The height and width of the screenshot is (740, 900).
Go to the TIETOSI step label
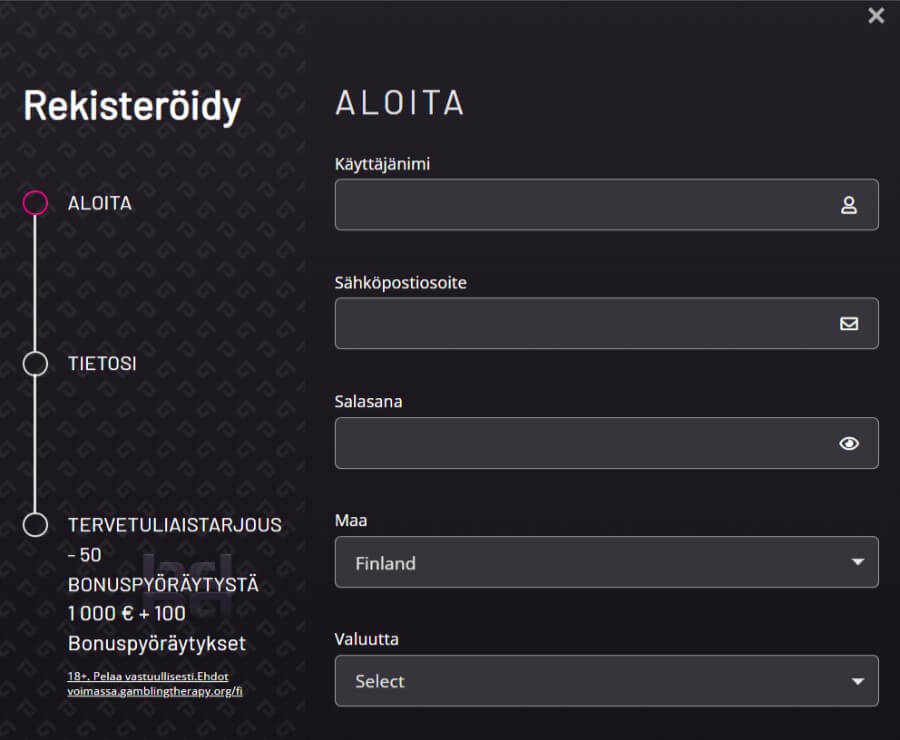[102, 363]
